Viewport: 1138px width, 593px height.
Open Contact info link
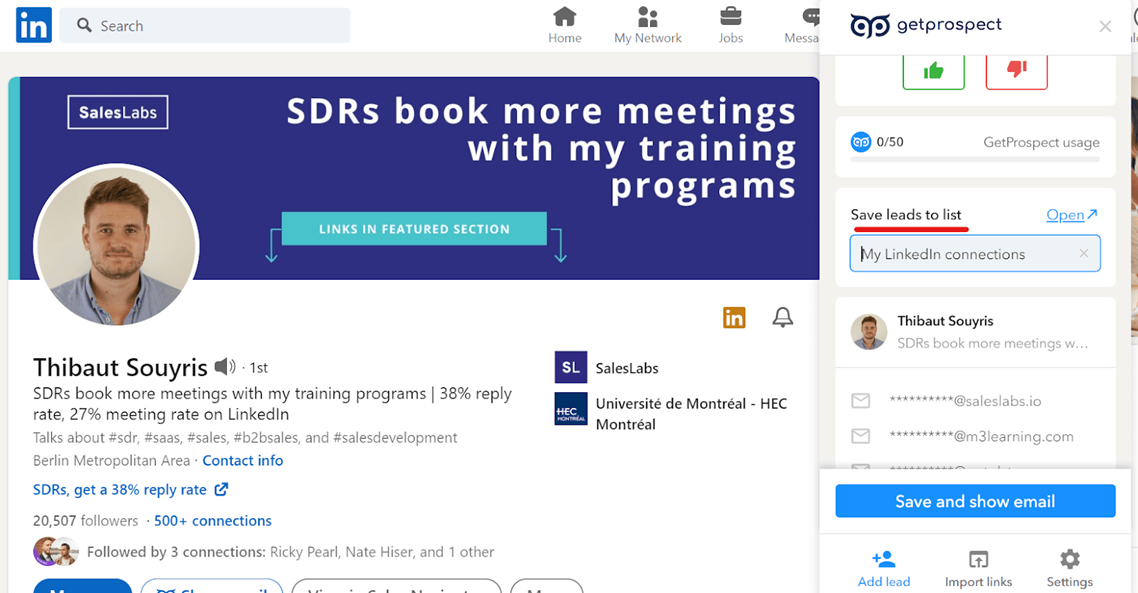click(242, 460)
